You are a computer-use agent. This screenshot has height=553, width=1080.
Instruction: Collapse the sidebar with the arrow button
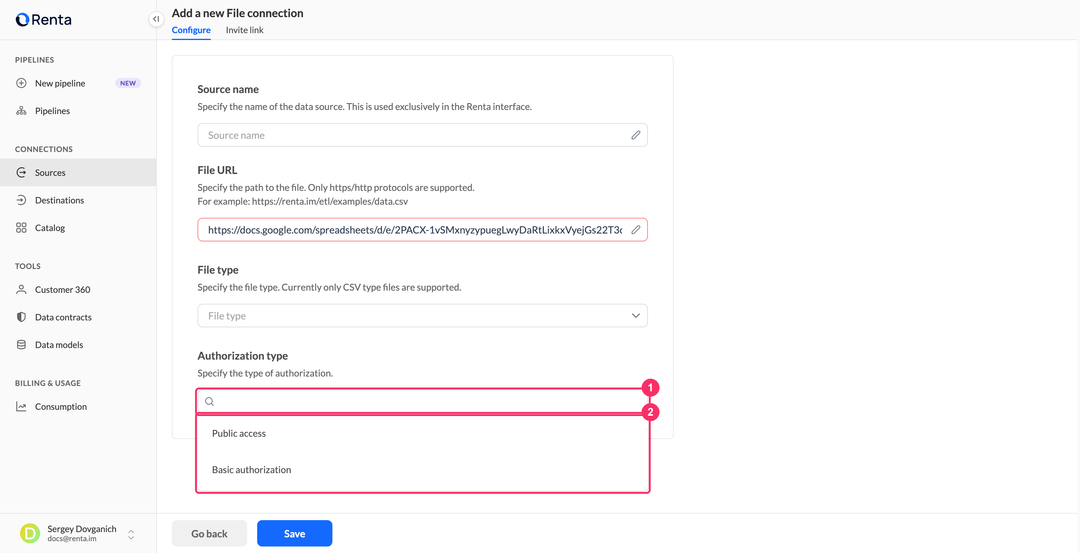point(156,19)
